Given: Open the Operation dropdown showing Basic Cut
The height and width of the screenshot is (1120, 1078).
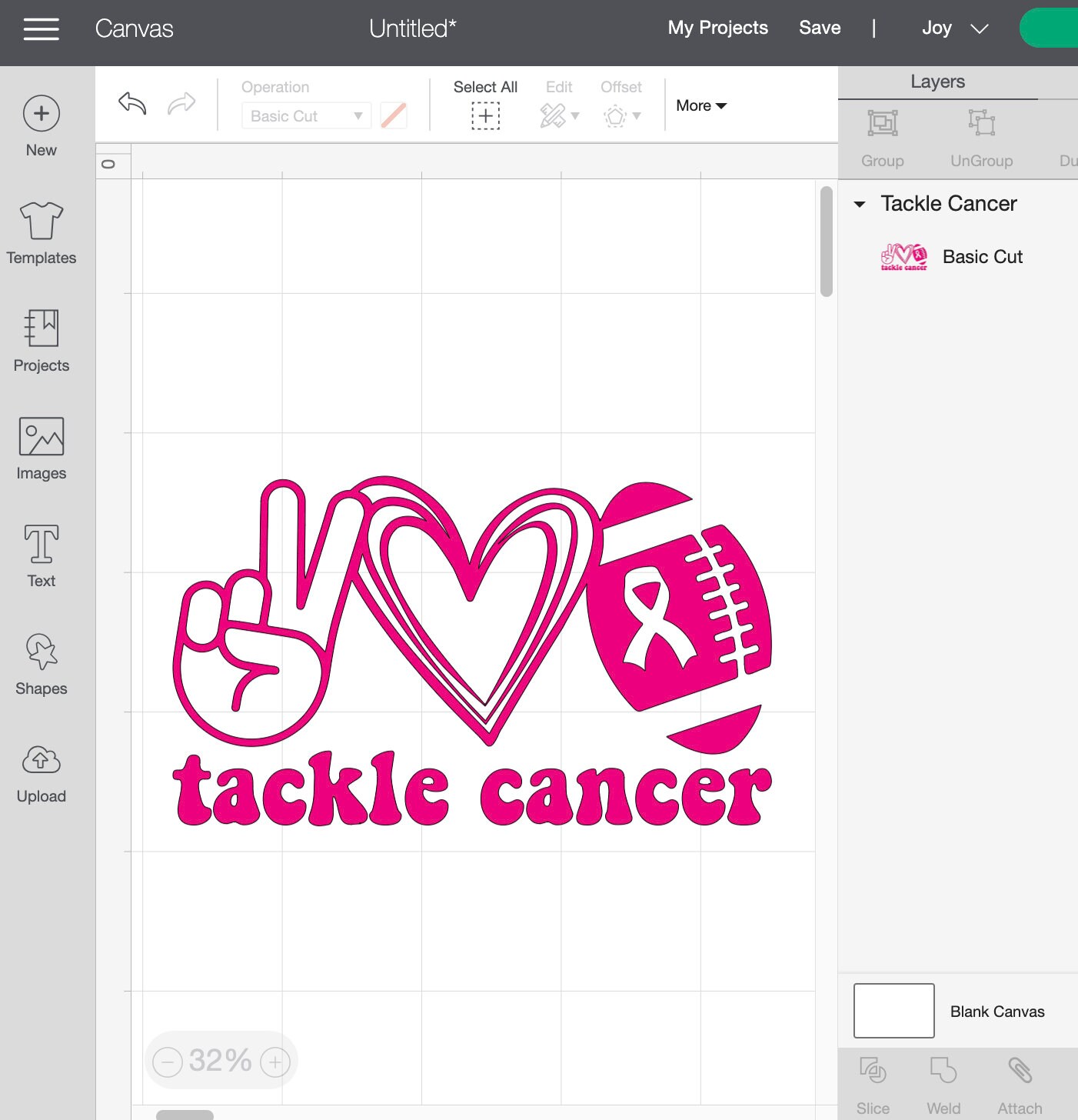Looking at the screenshot, I should click(305, 115).
